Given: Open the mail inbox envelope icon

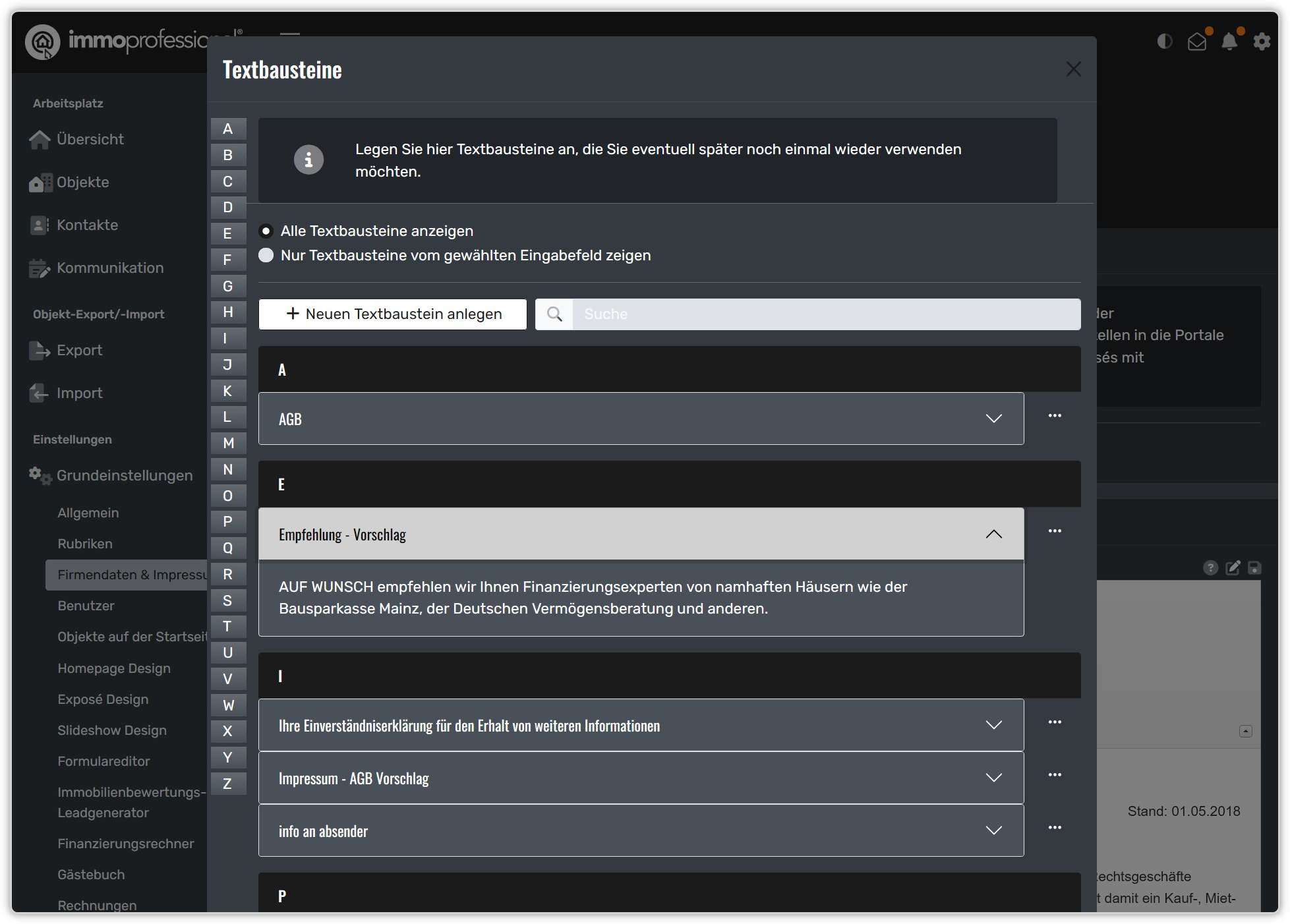Looking at the screenshot, I should (x=1197, y=42).
